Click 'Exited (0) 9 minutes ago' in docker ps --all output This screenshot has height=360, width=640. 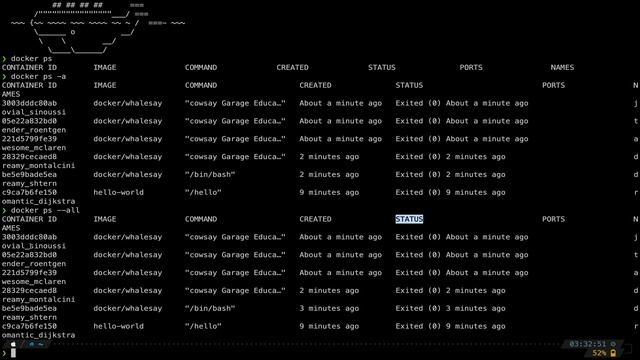tap(450, 327)
